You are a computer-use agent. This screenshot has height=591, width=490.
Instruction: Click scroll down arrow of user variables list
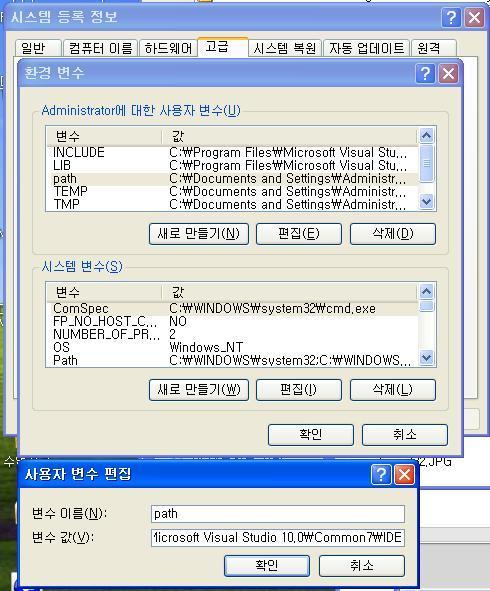click(x=426, y=202)
